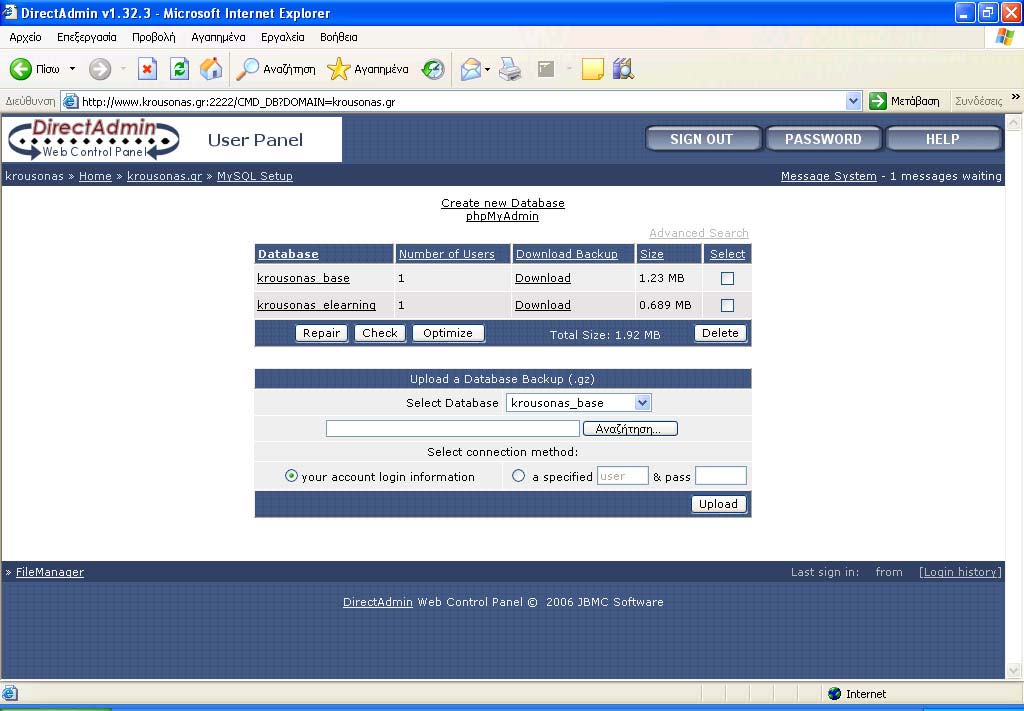This screenshot has height=711, width=1024.
Task: Click the Windows flag logo
Action: [x=1004, y=37]
